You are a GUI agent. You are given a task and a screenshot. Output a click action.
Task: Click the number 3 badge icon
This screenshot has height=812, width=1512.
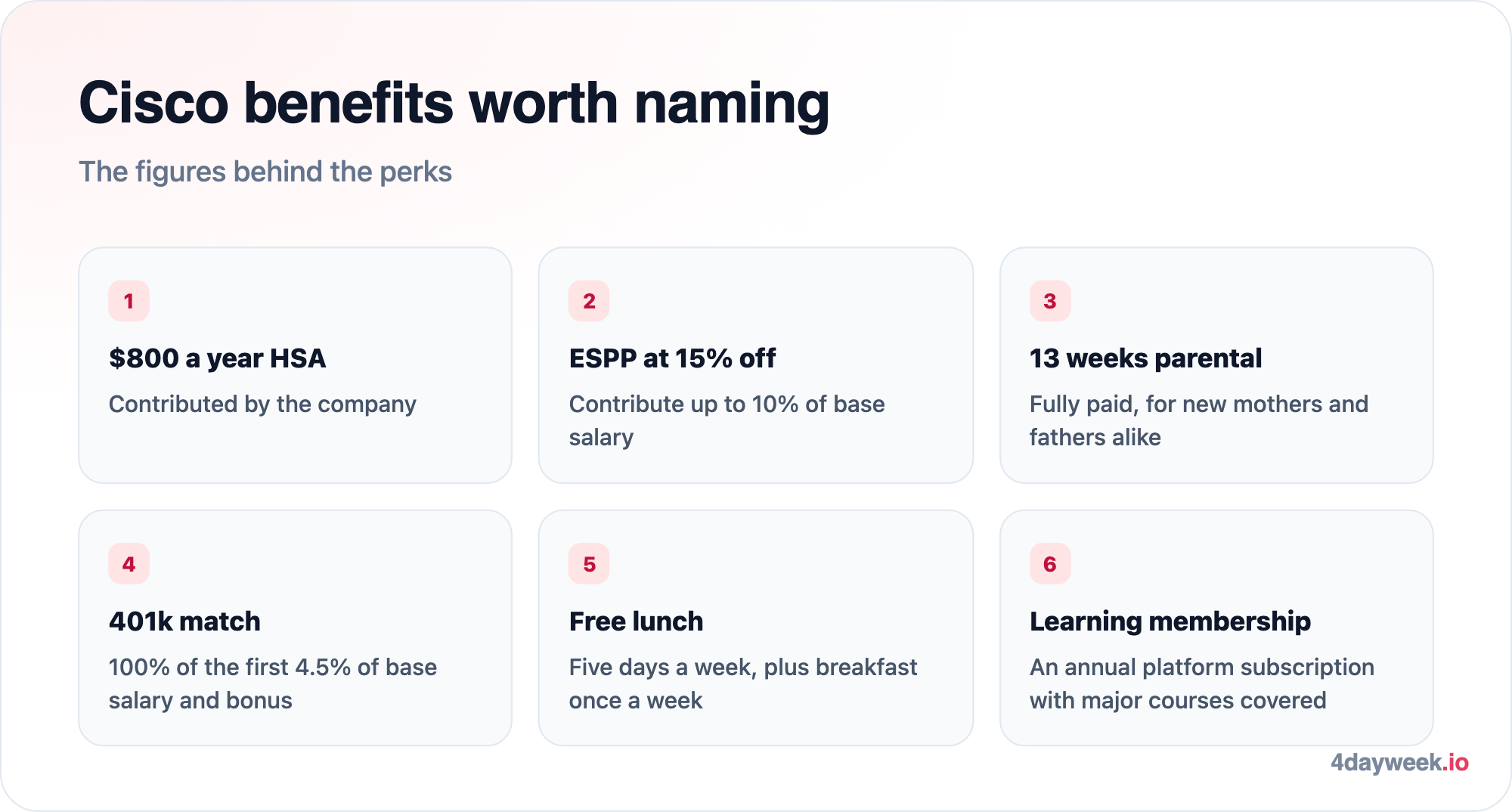[1050, 301]
